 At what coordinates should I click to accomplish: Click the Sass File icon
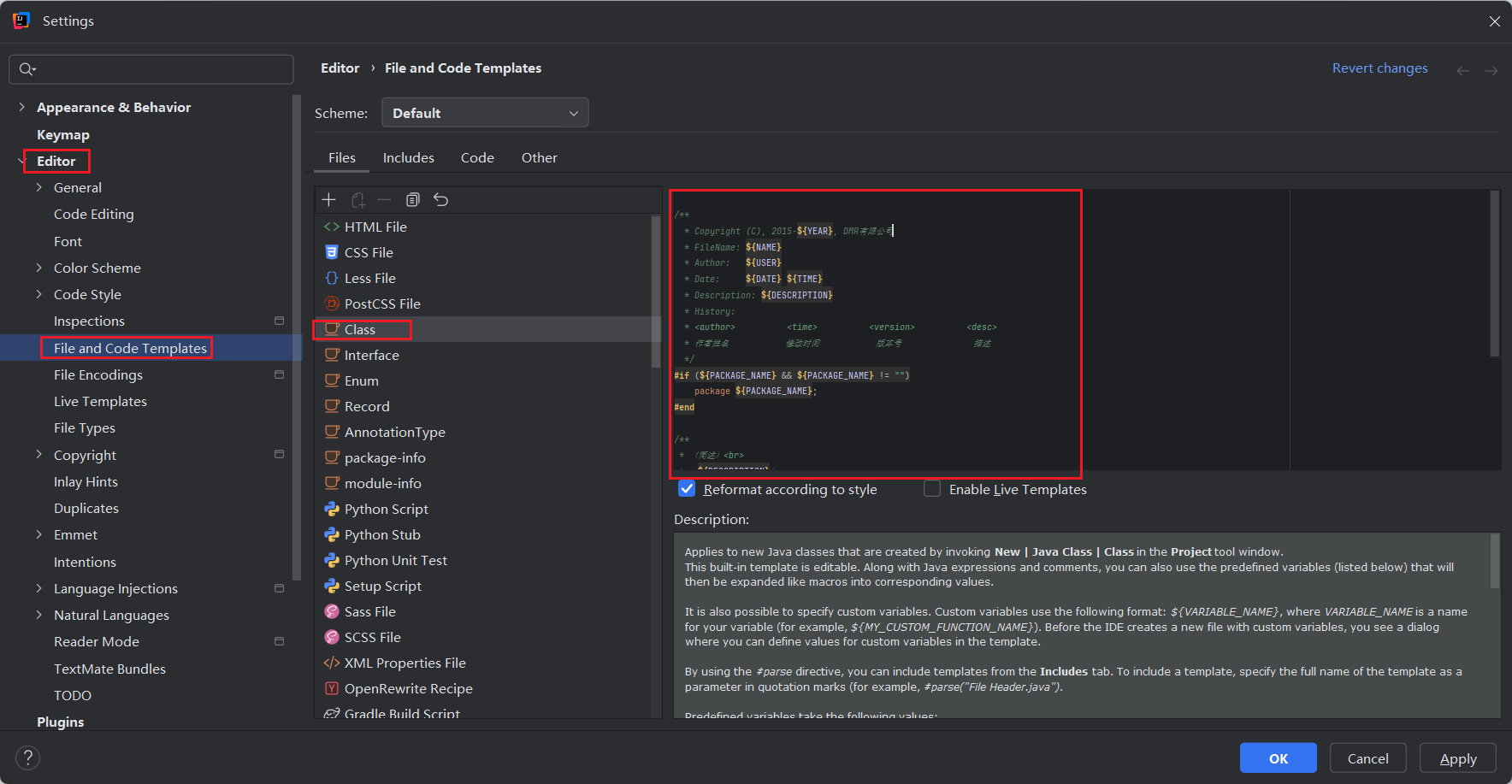pos(332,611)
